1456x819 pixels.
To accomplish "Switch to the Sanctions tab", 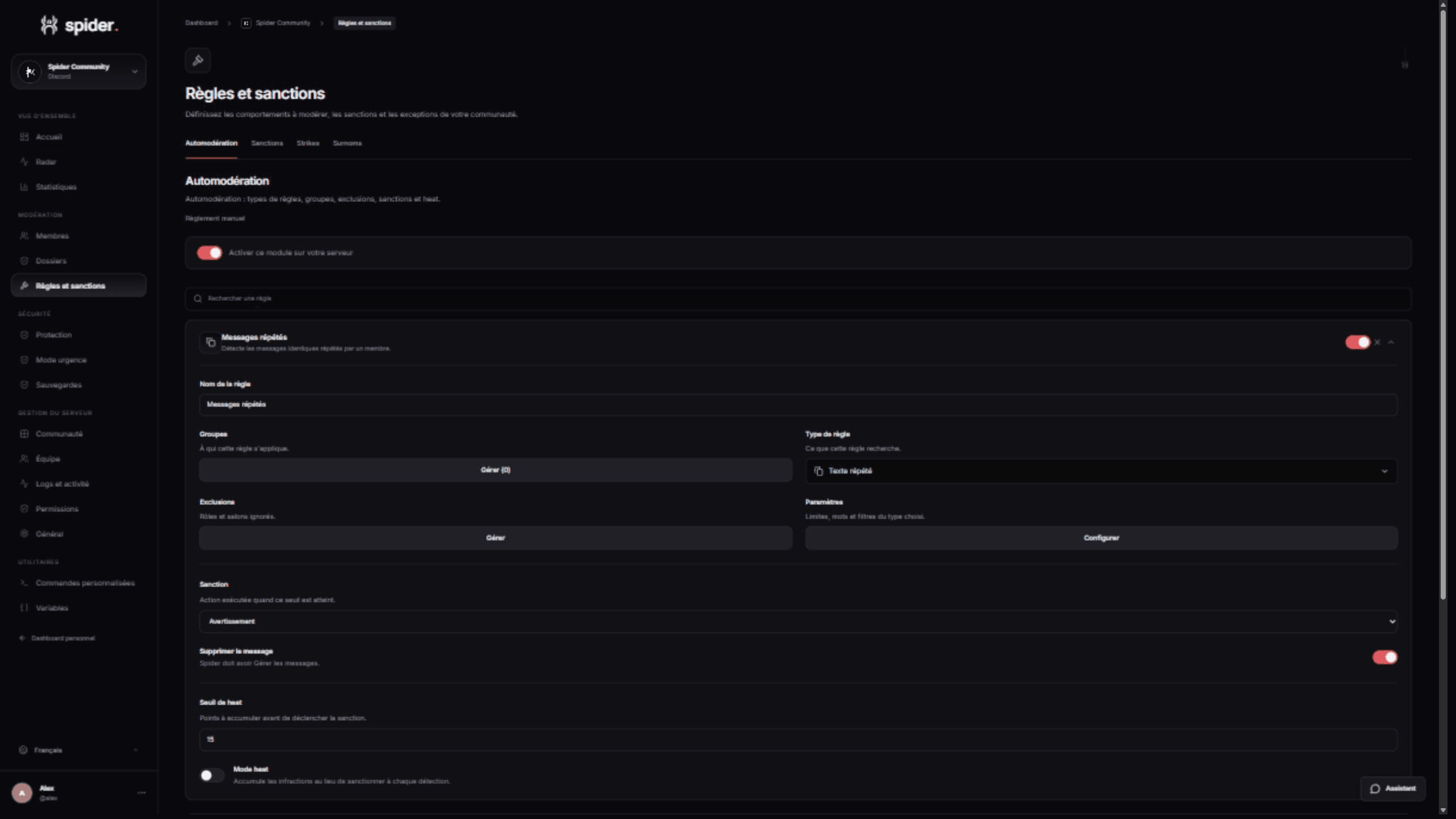I will [x=267, y=143].
